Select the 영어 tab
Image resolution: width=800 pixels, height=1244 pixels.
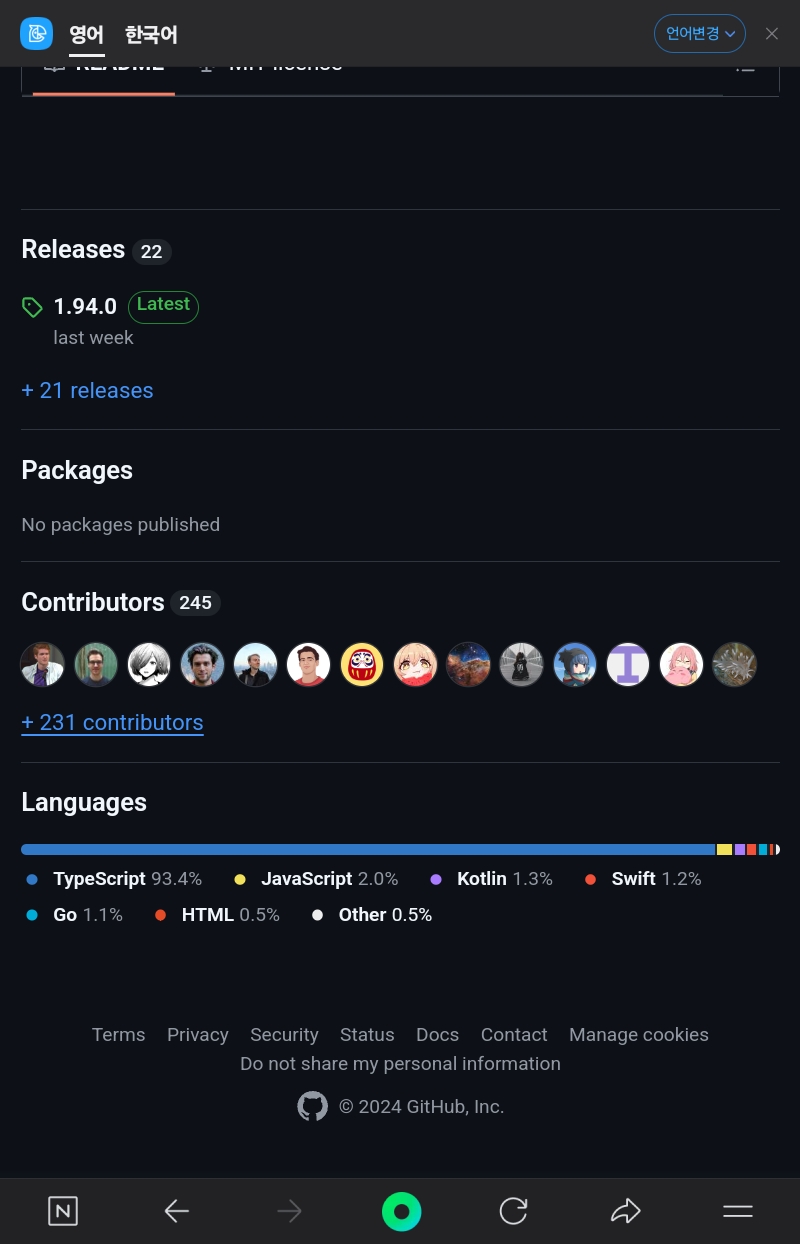(x=86, y=35)
